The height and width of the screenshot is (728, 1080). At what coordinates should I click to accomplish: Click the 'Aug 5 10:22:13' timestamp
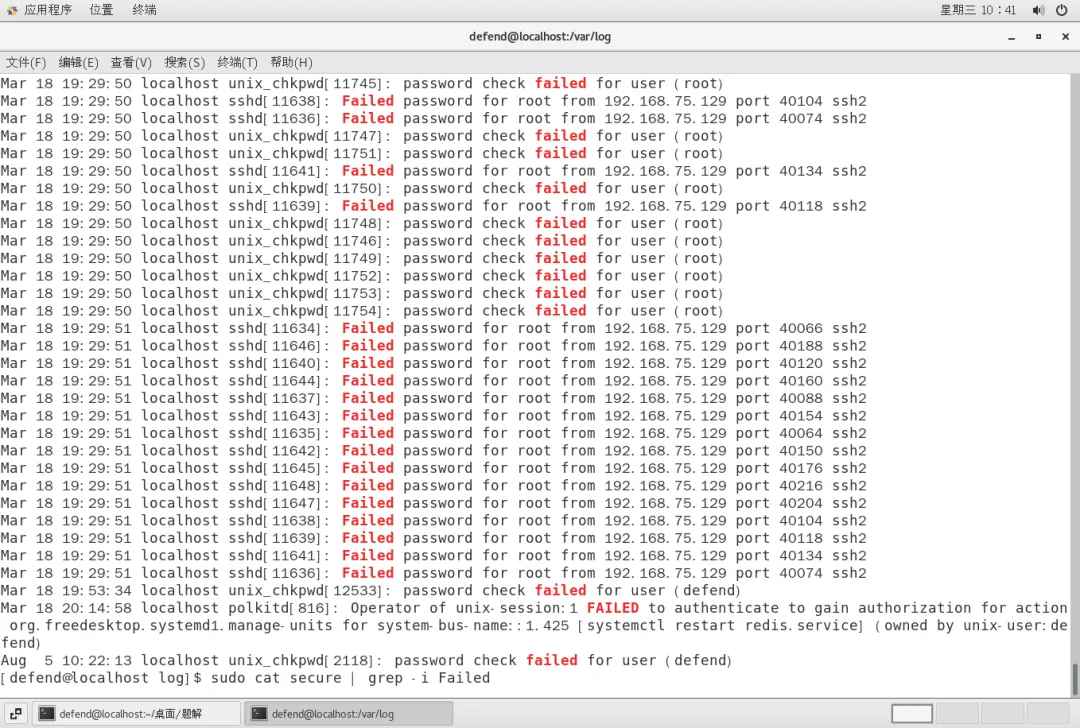[66, 661]
